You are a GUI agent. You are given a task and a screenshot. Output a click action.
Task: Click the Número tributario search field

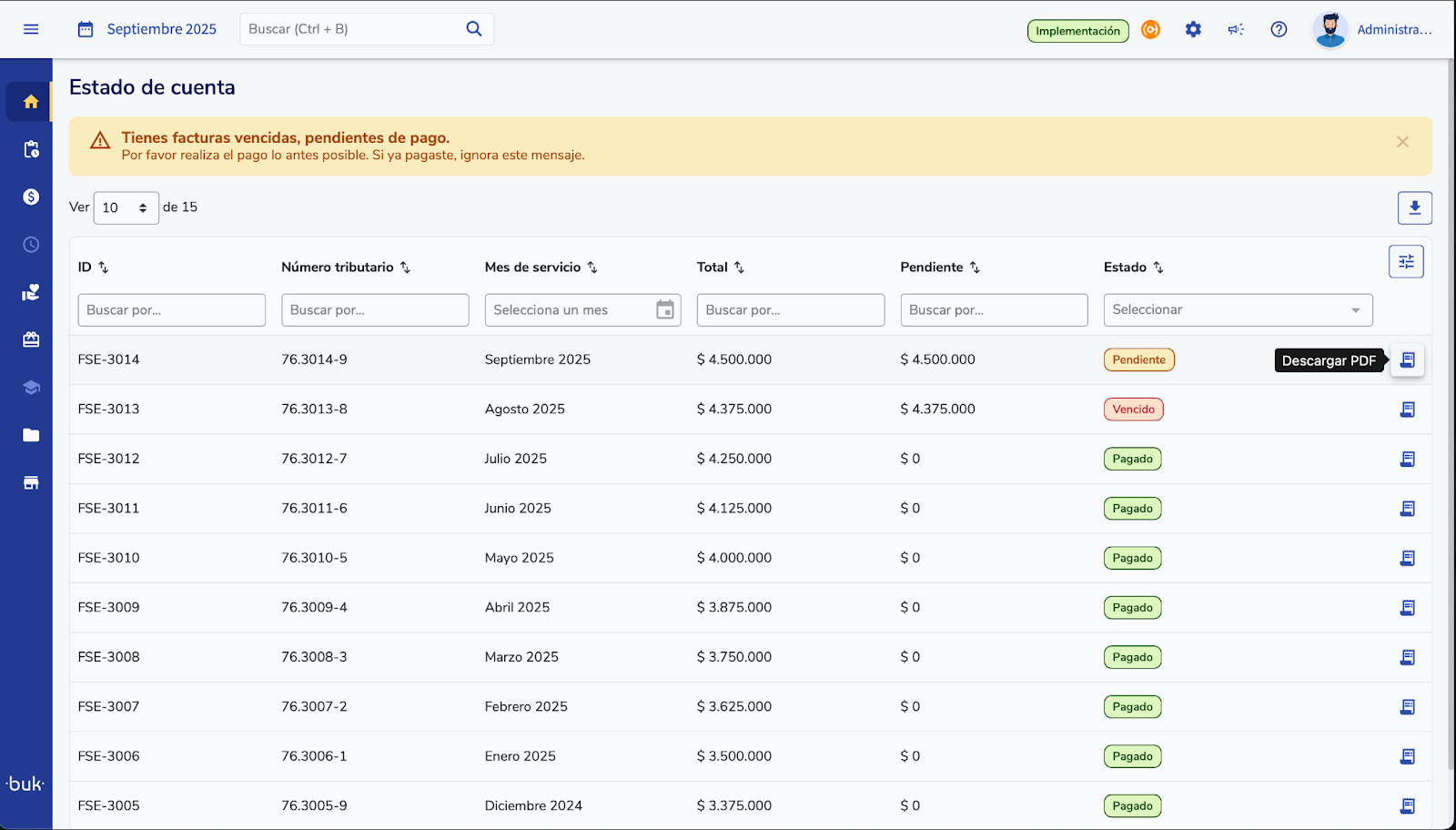[375, 310]
